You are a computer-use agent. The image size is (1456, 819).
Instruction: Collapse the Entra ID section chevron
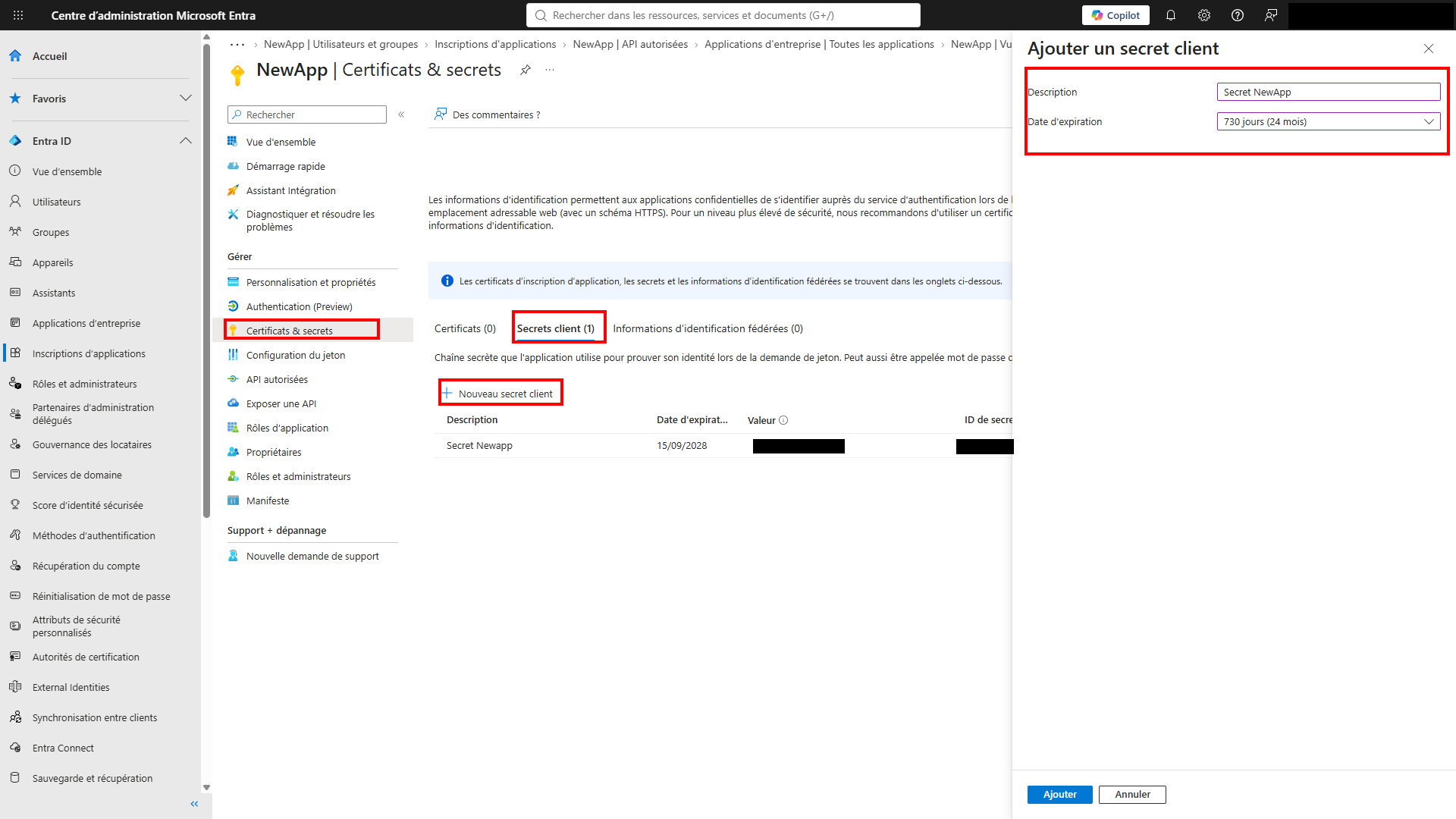point(186,141)
